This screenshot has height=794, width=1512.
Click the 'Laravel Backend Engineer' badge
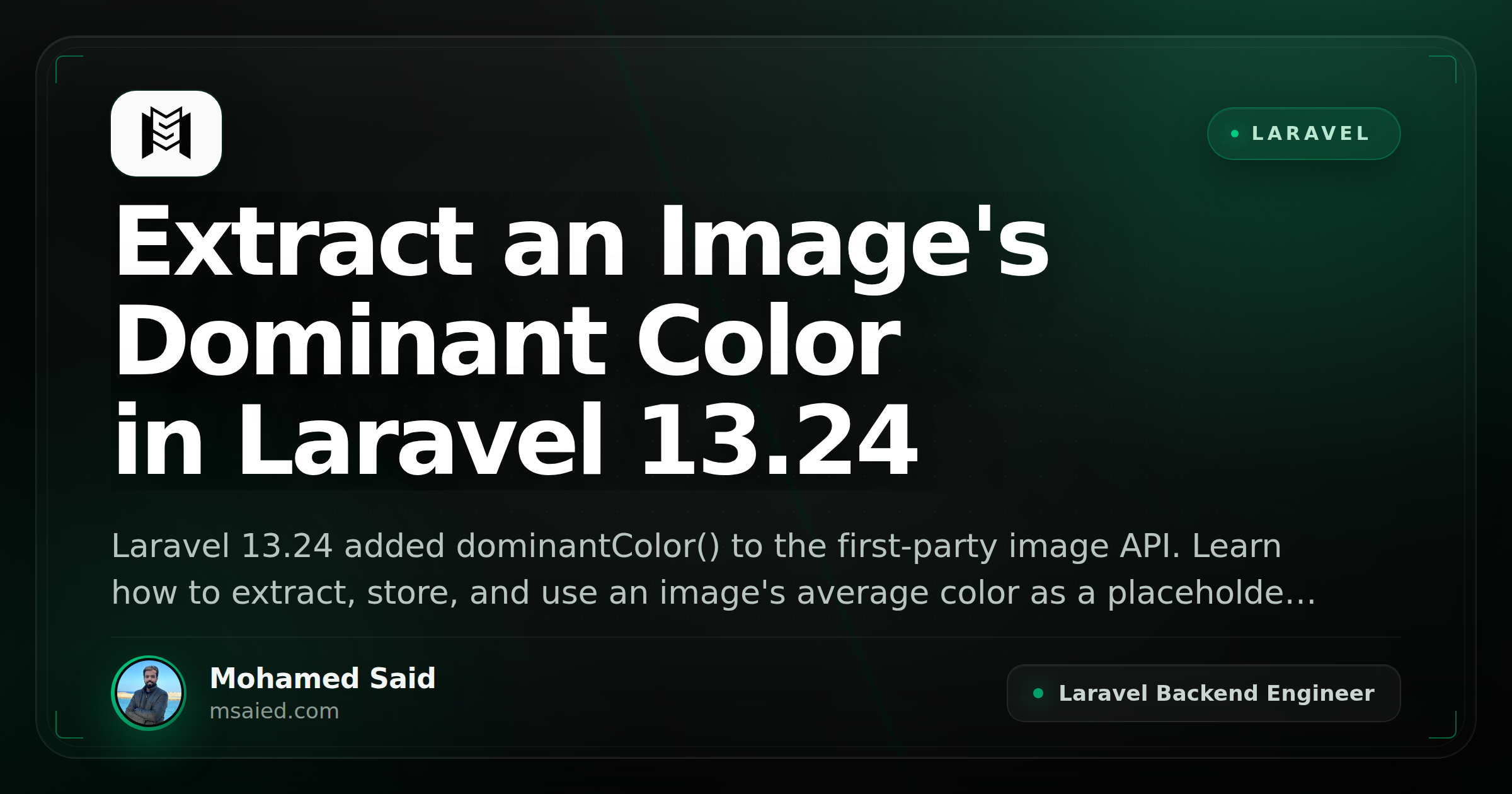[x=1203, y=693]
